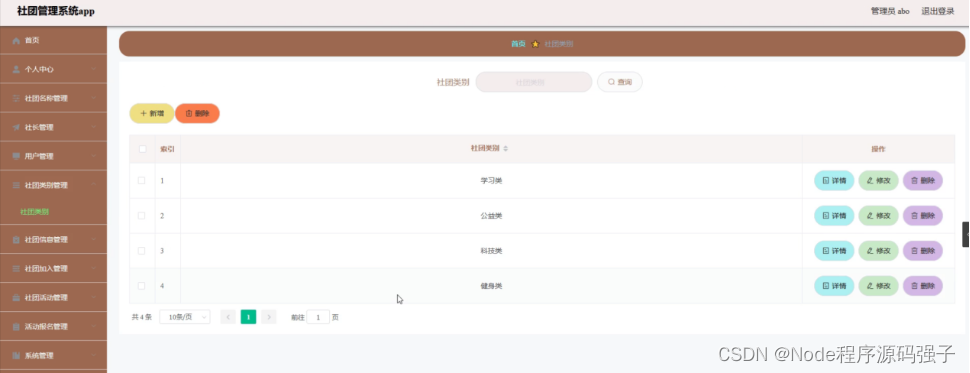Select the 社团类别 submenu item in the sidebar
The width and height of the screenshot is (970, 373).
(35, 212)
